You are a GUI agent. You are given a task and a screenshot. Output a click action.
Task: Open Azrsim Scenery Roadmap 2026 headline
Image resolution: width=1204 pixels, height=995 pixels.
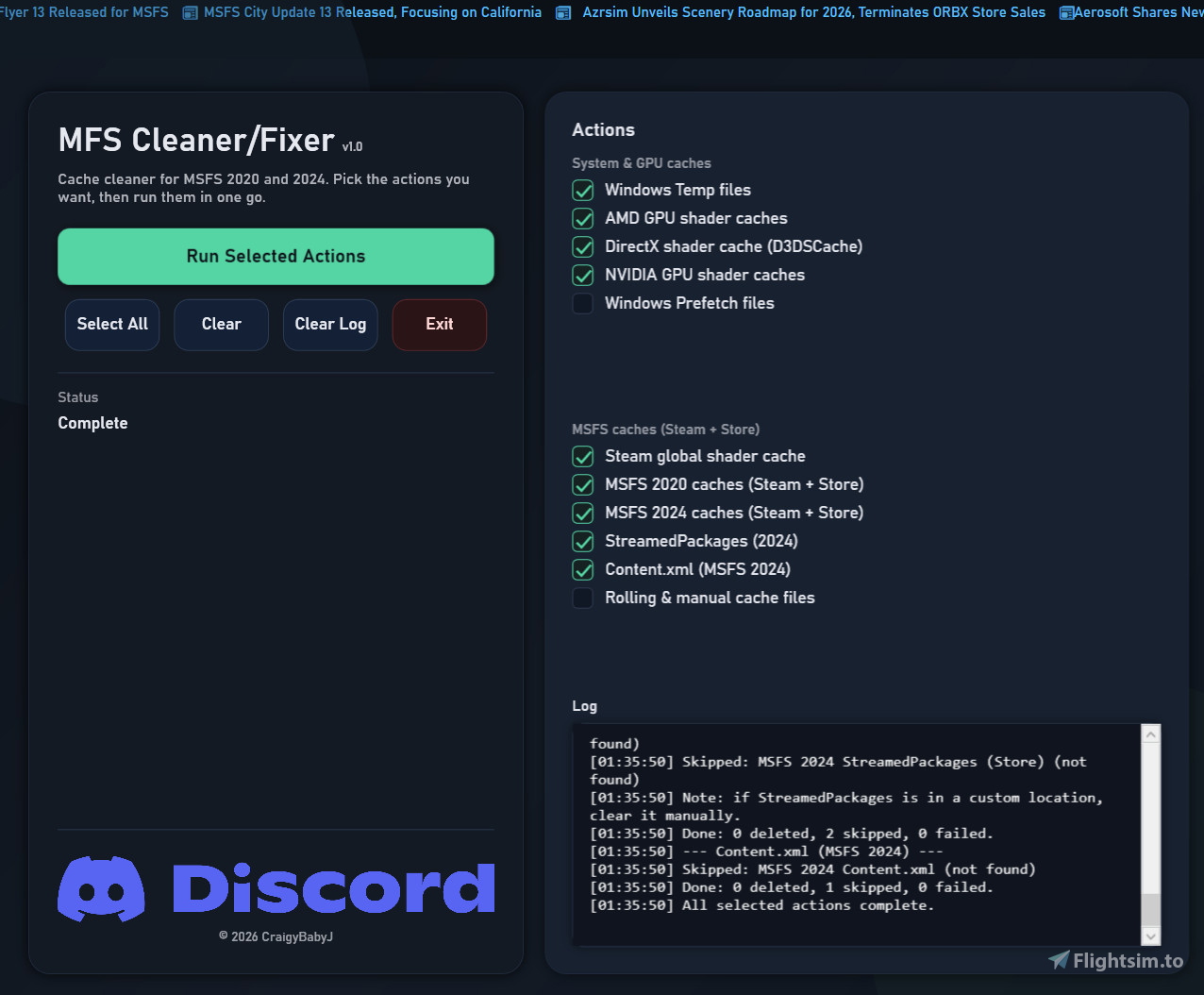(x=813, y=12)
